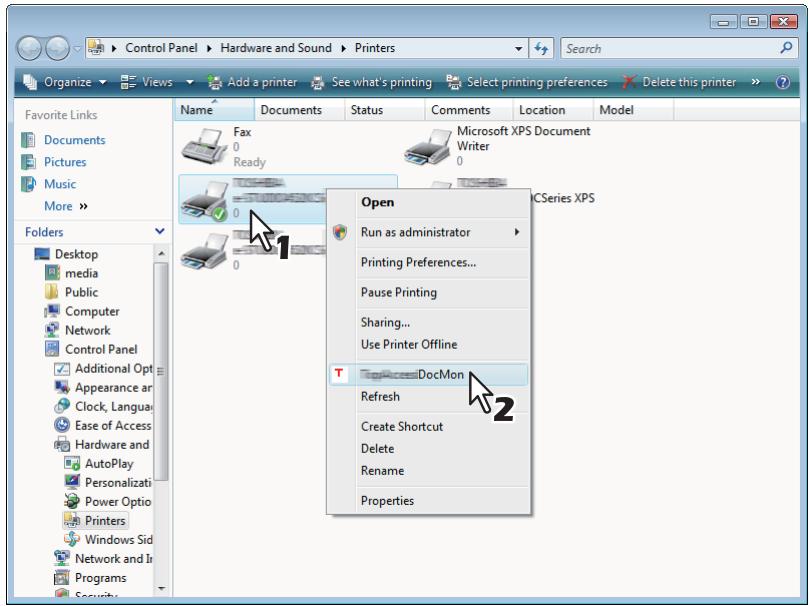Screen dimensions: 809x606
Task: Select Microsoft XPS Document Writer printer icon
Action: coord(428,147)
